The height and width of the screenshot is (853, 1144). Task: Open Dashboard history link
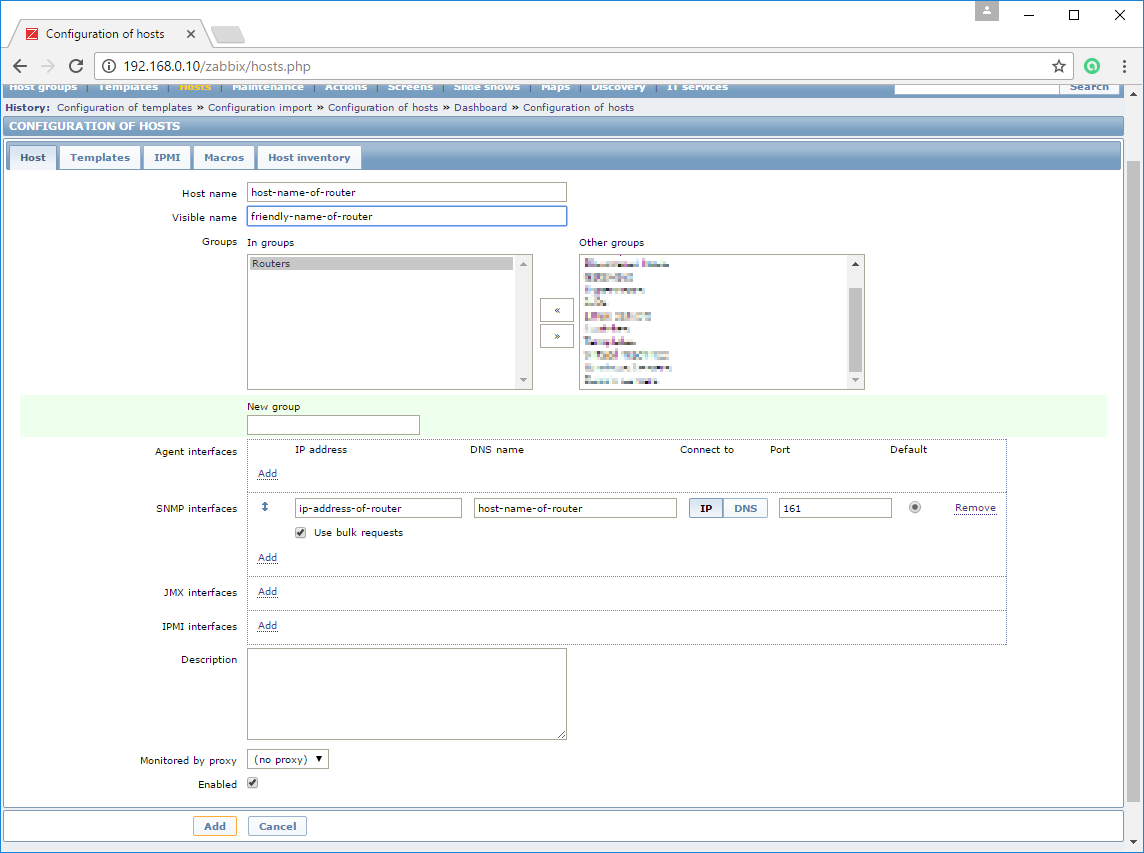480,107
